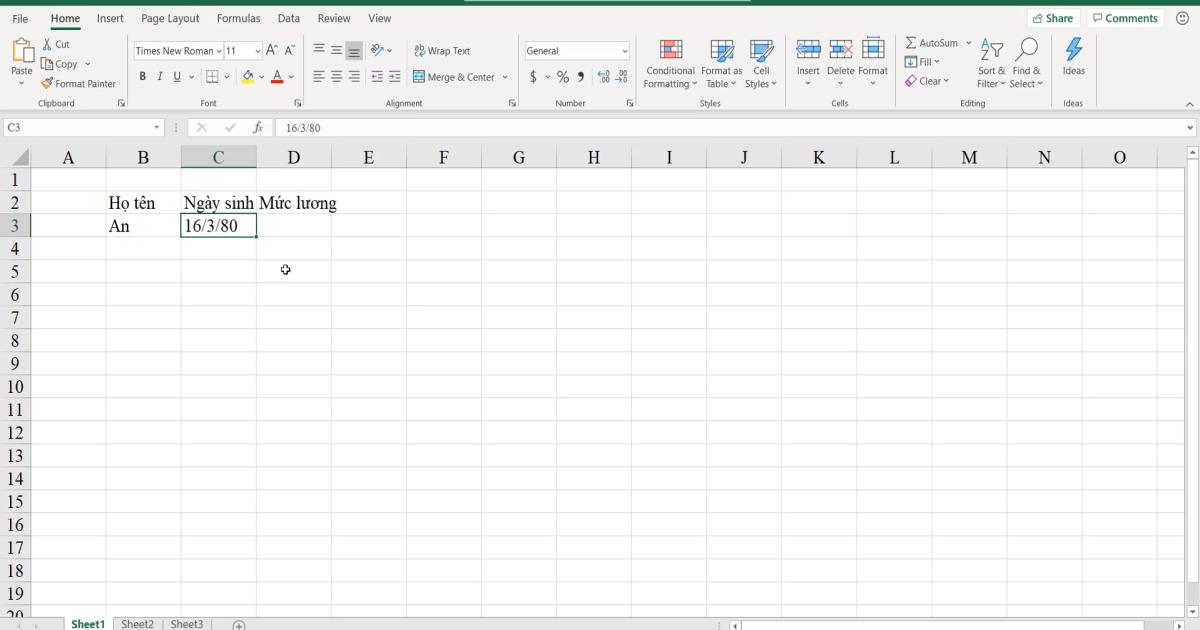1200x630 pixels.
Task: Change the Font Color swatch
Action: 277,76
